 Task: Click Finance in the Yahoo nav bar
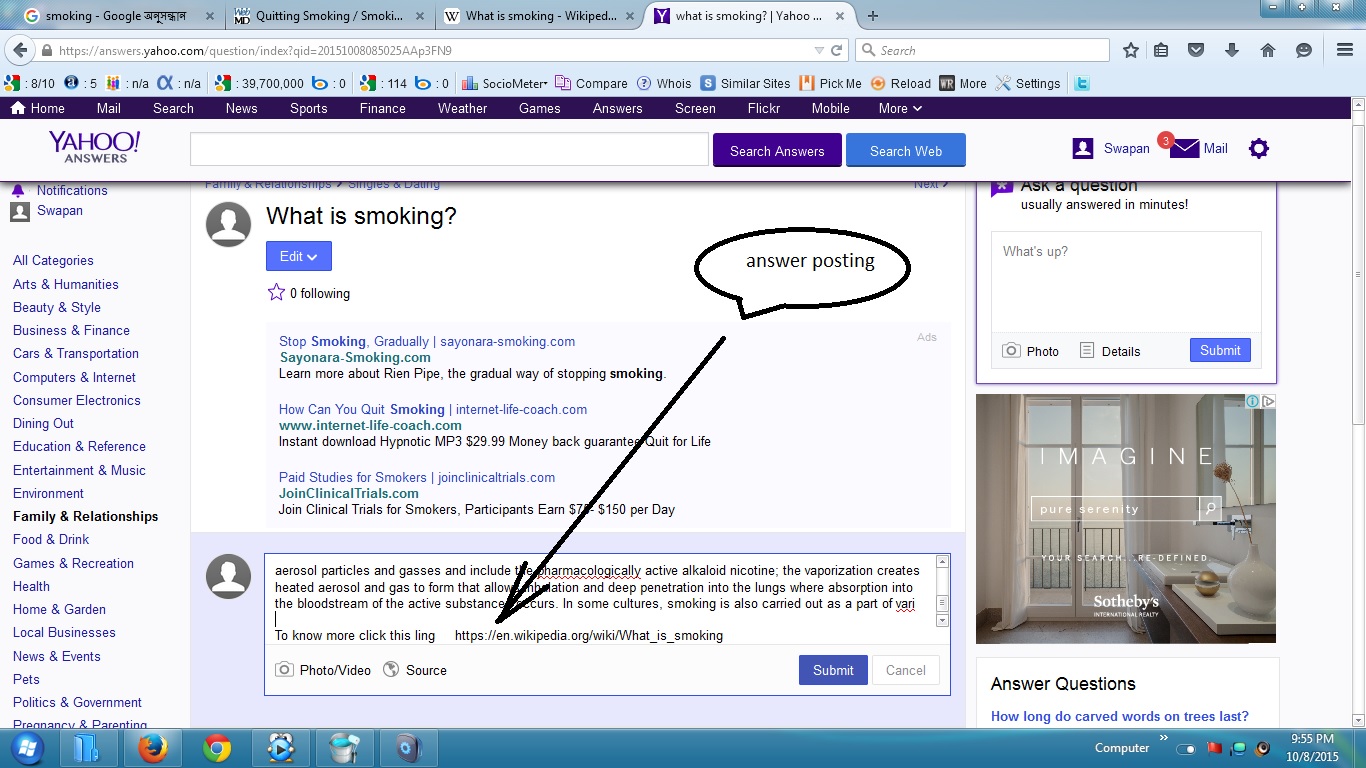tap(382, 108)
